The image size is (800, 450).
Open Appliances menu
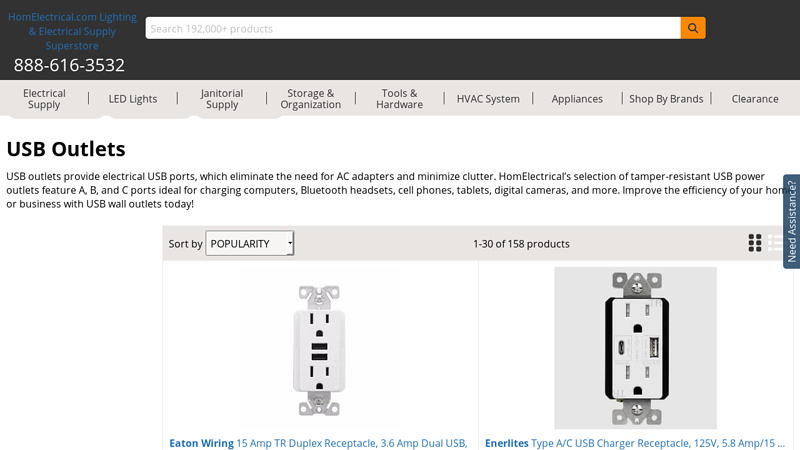577,99
